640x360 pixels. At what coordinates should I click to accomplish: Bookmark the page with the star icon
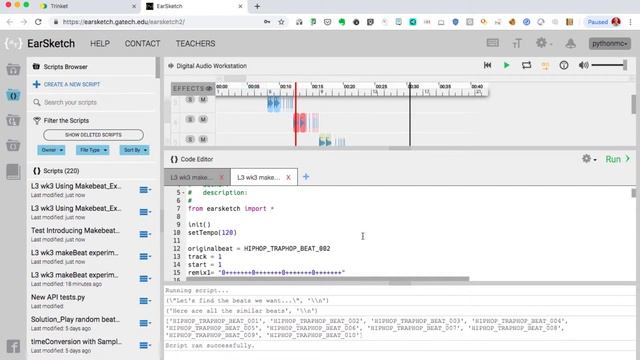pos(281,22)
